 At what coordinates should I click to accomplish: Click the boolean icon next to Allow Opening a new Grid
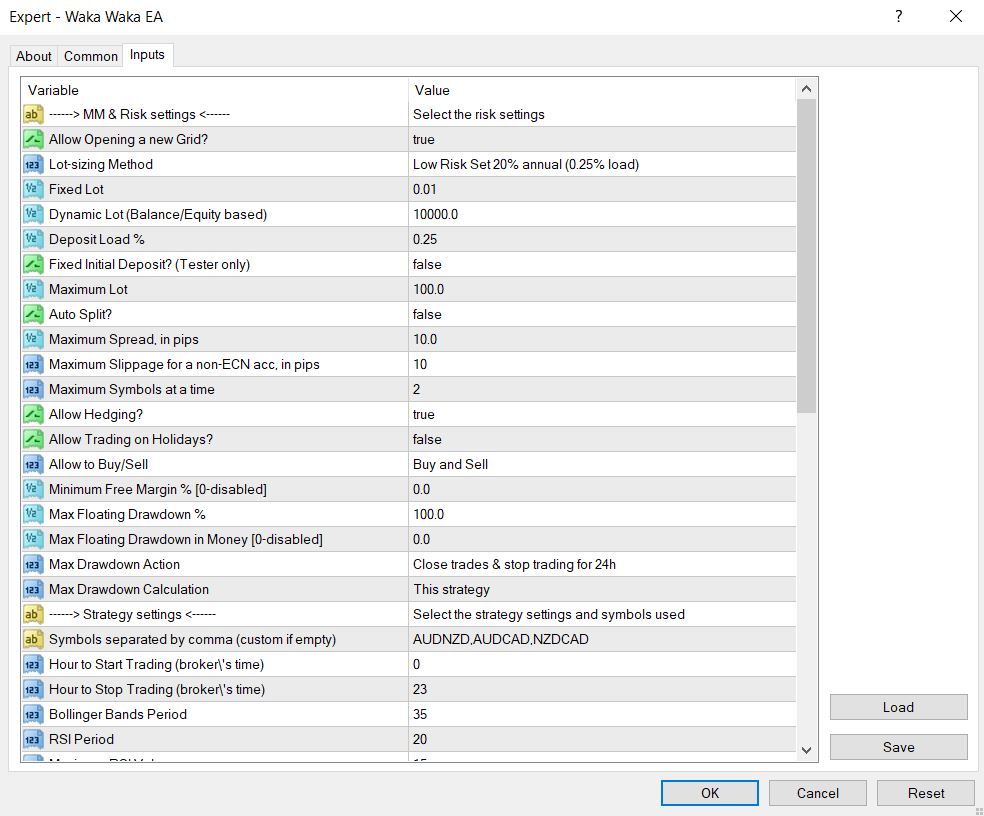coord(33,139)
